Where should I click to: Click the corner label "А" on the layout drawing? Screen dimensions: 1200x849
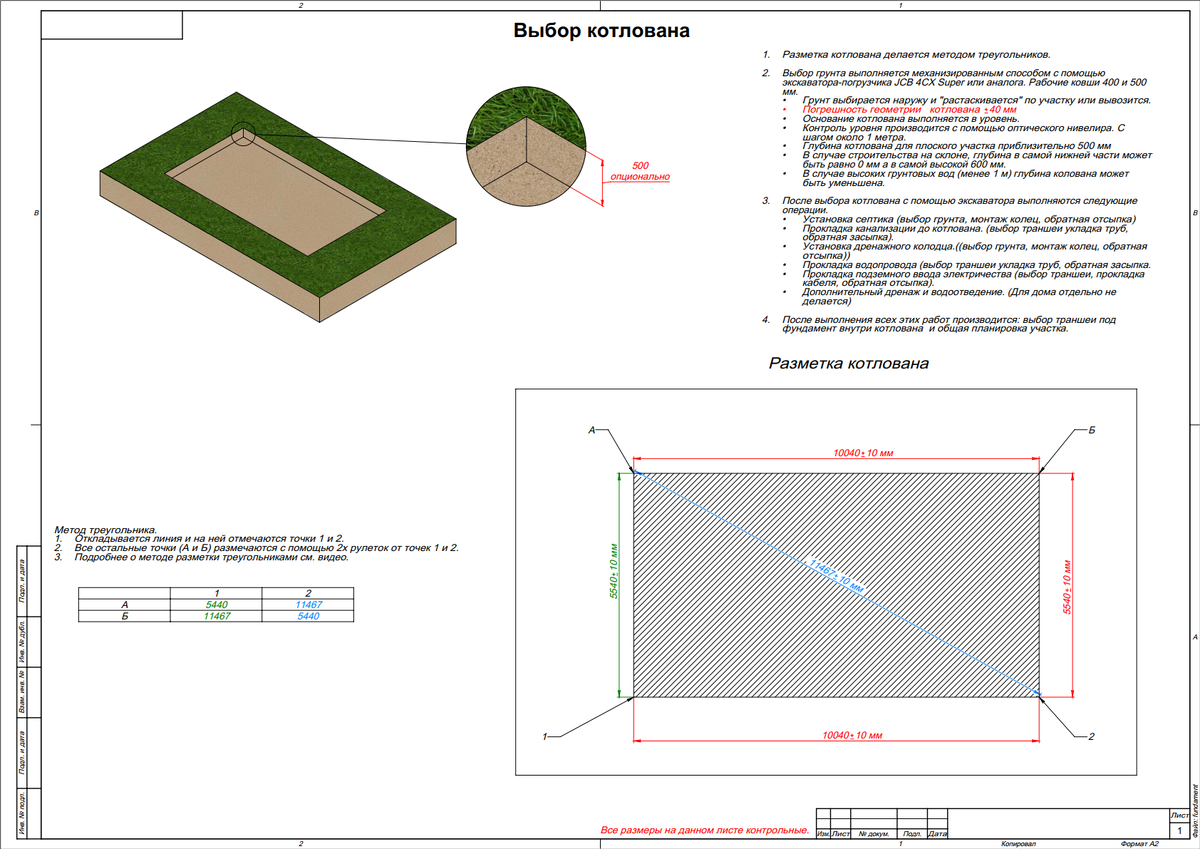click(x=591, y=429)
